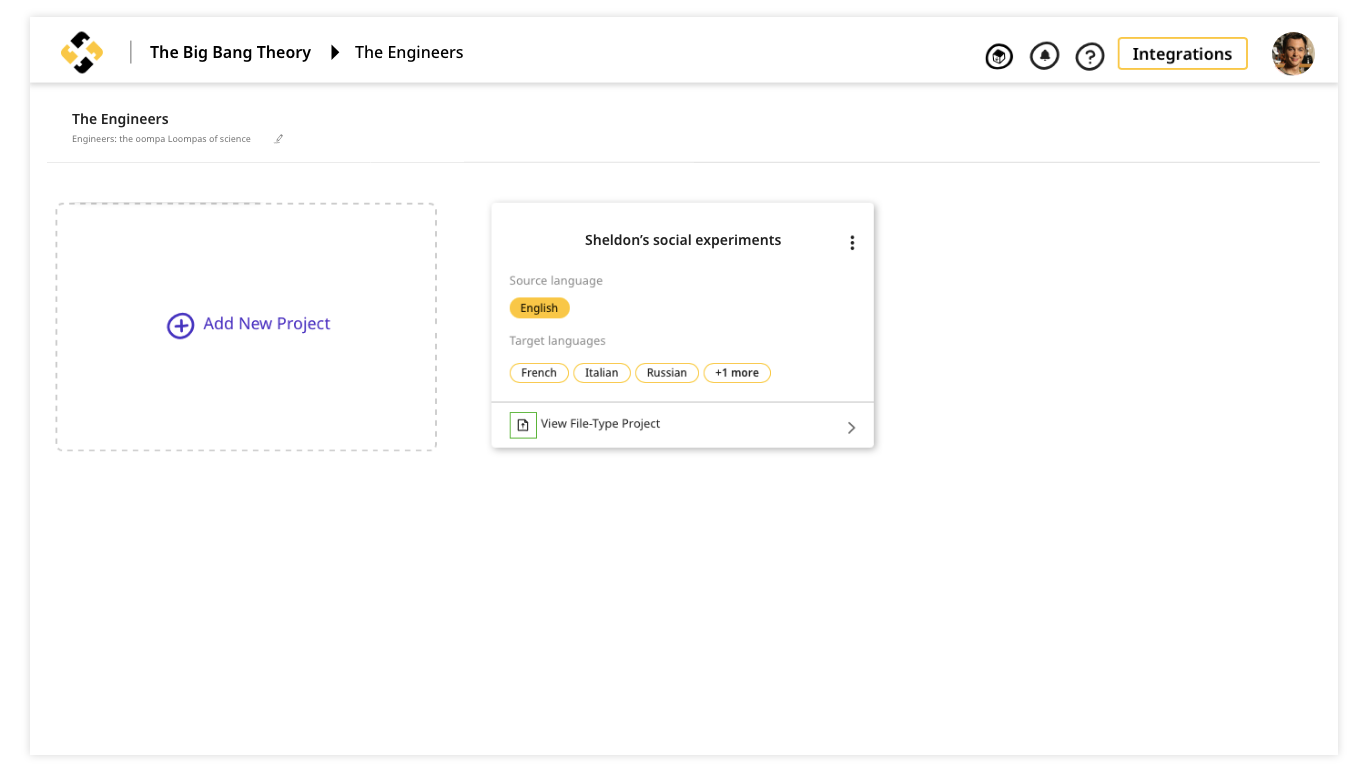The image size is (1368, 772).
Task: Click The Engineers team heading
Action: [120, 119]
